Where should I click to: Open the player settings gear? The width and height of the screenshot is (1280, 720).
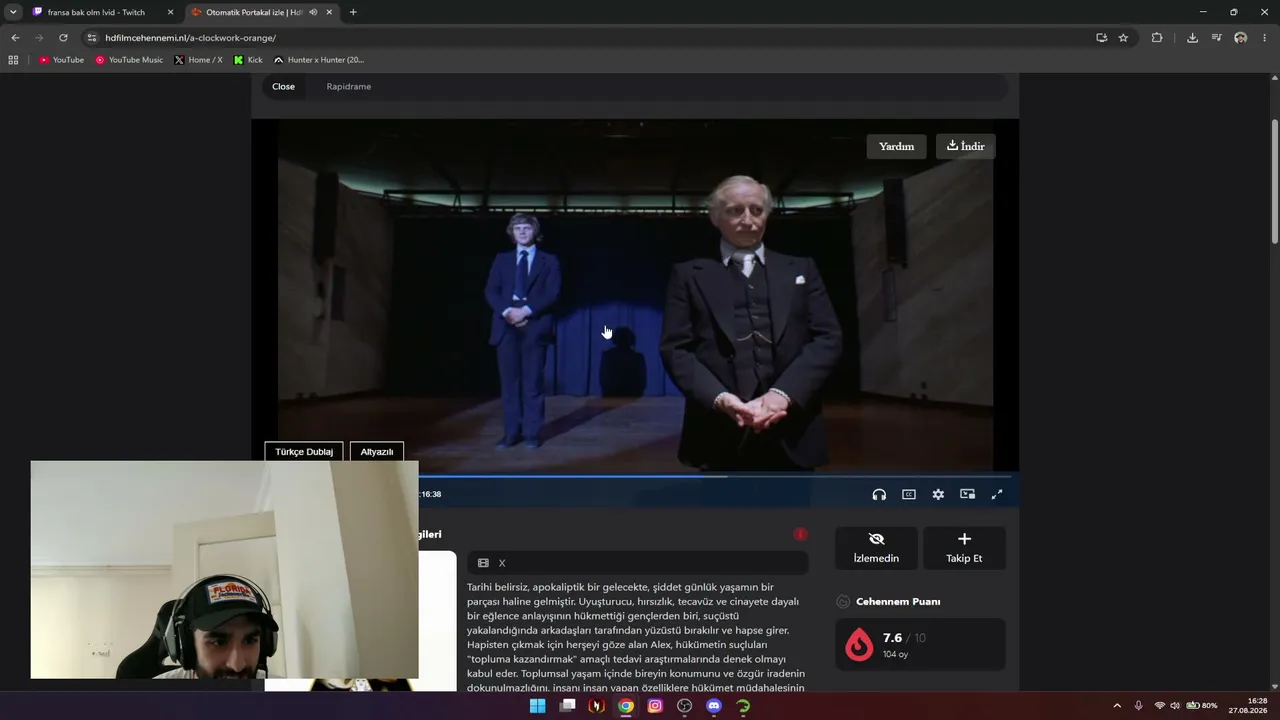(938, 494)
